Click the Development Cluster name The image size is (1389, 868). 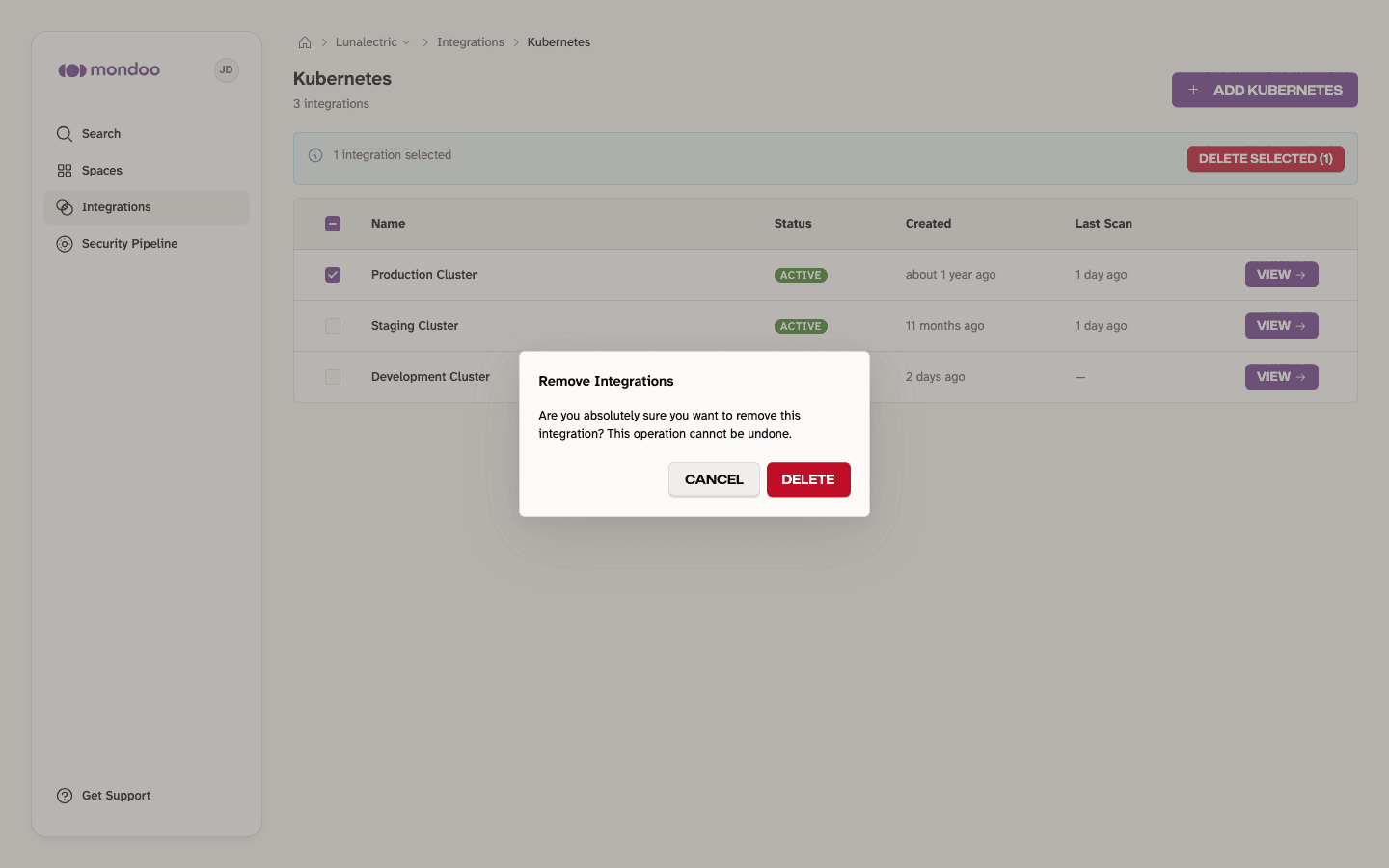pos(430,377)
